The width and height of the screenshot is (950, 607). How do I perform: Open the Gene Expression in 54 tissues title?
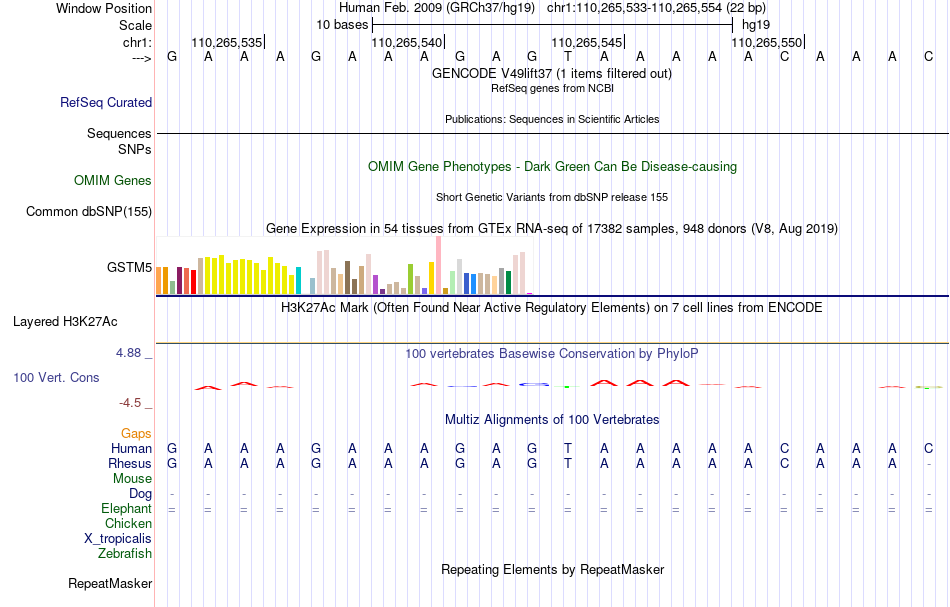click(552, 229)
